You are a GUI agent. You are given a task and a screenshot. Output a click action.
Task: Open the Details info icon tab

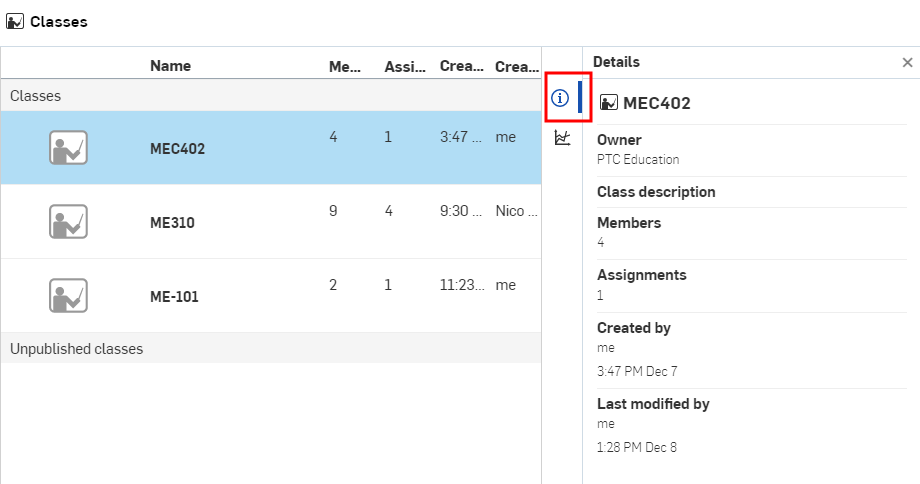tap(560, 98)
